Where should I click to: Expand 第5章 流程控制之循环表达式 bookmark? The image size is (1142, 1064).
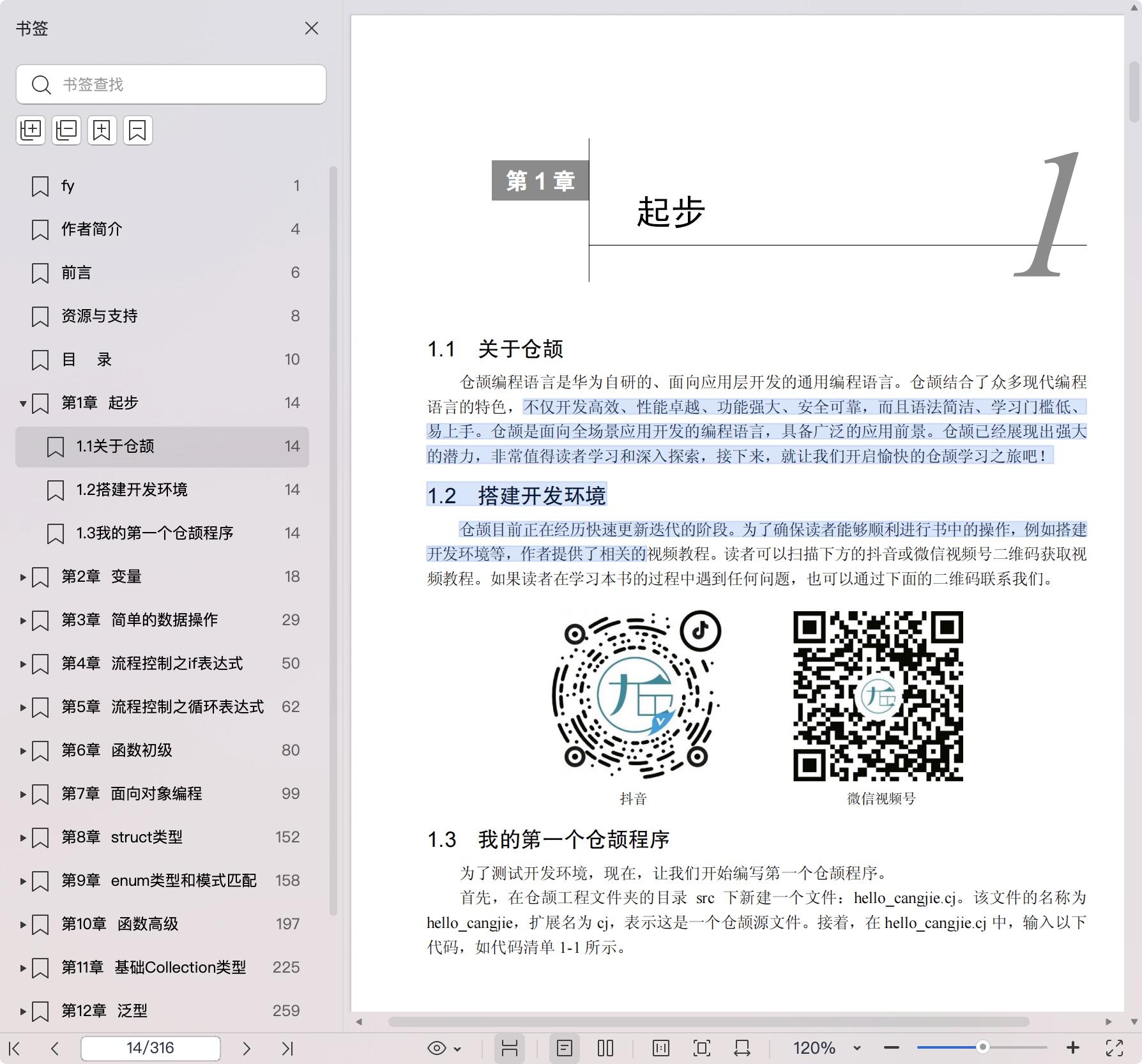pos(23,707)
